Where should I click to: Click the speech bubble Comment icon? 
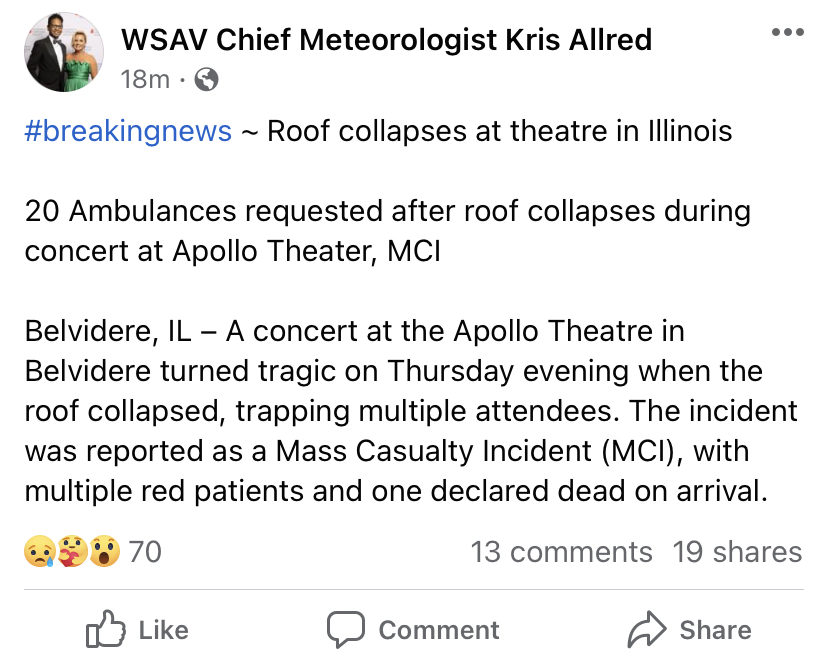pos(346,629)
